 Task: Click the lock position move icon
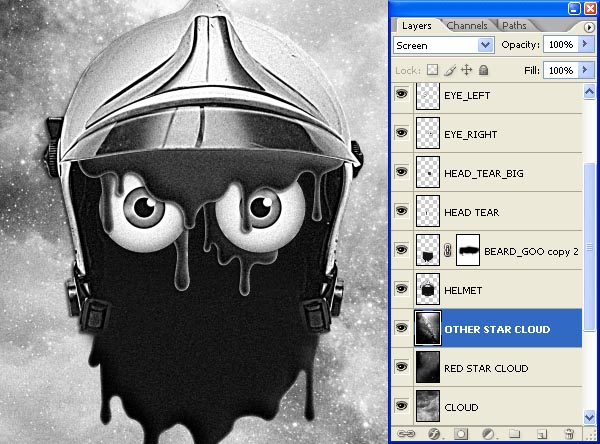tap(466, 70)
